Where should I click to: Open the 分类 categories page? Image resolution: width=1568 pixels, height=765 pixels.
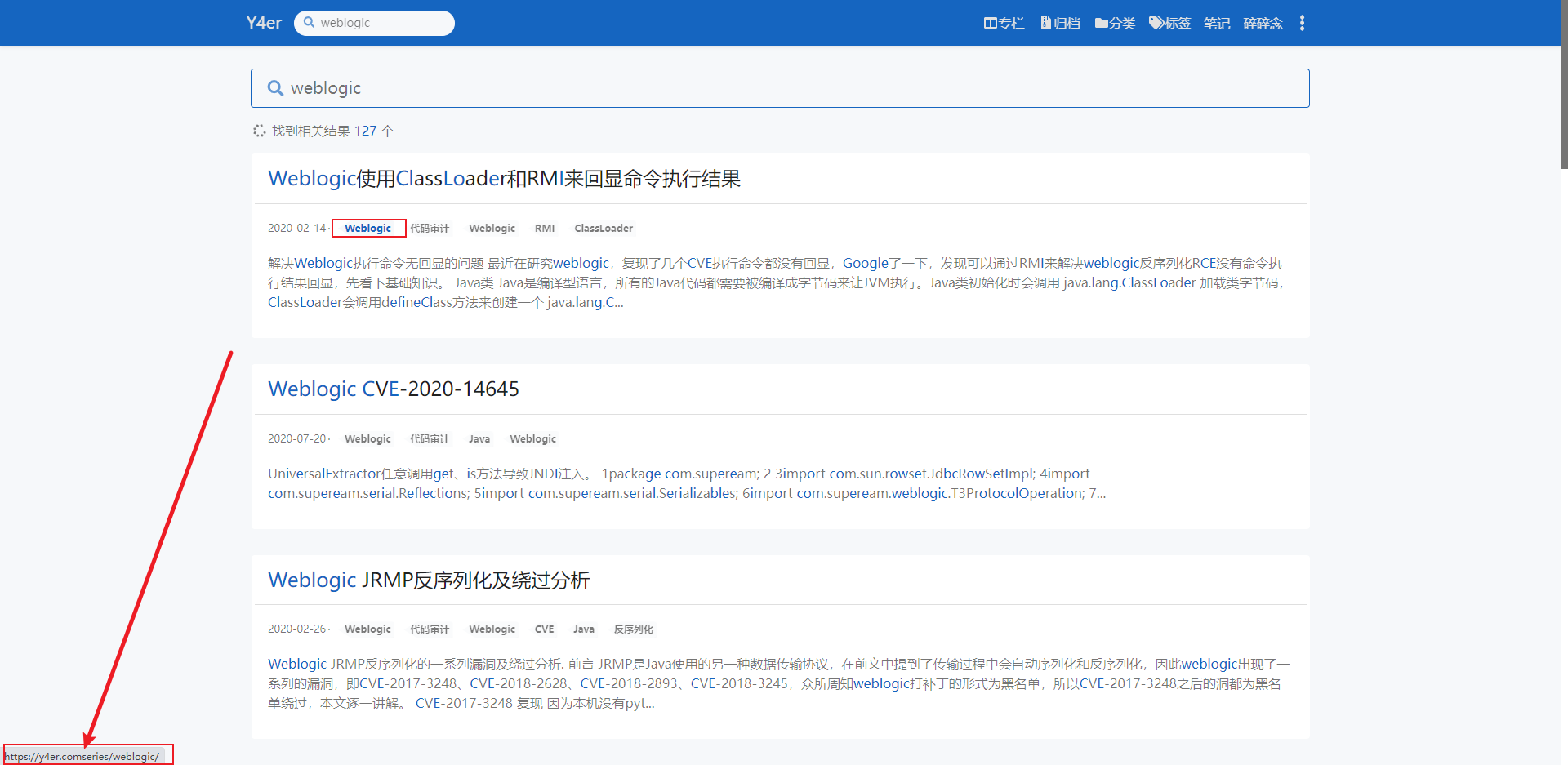[1115, 23]
